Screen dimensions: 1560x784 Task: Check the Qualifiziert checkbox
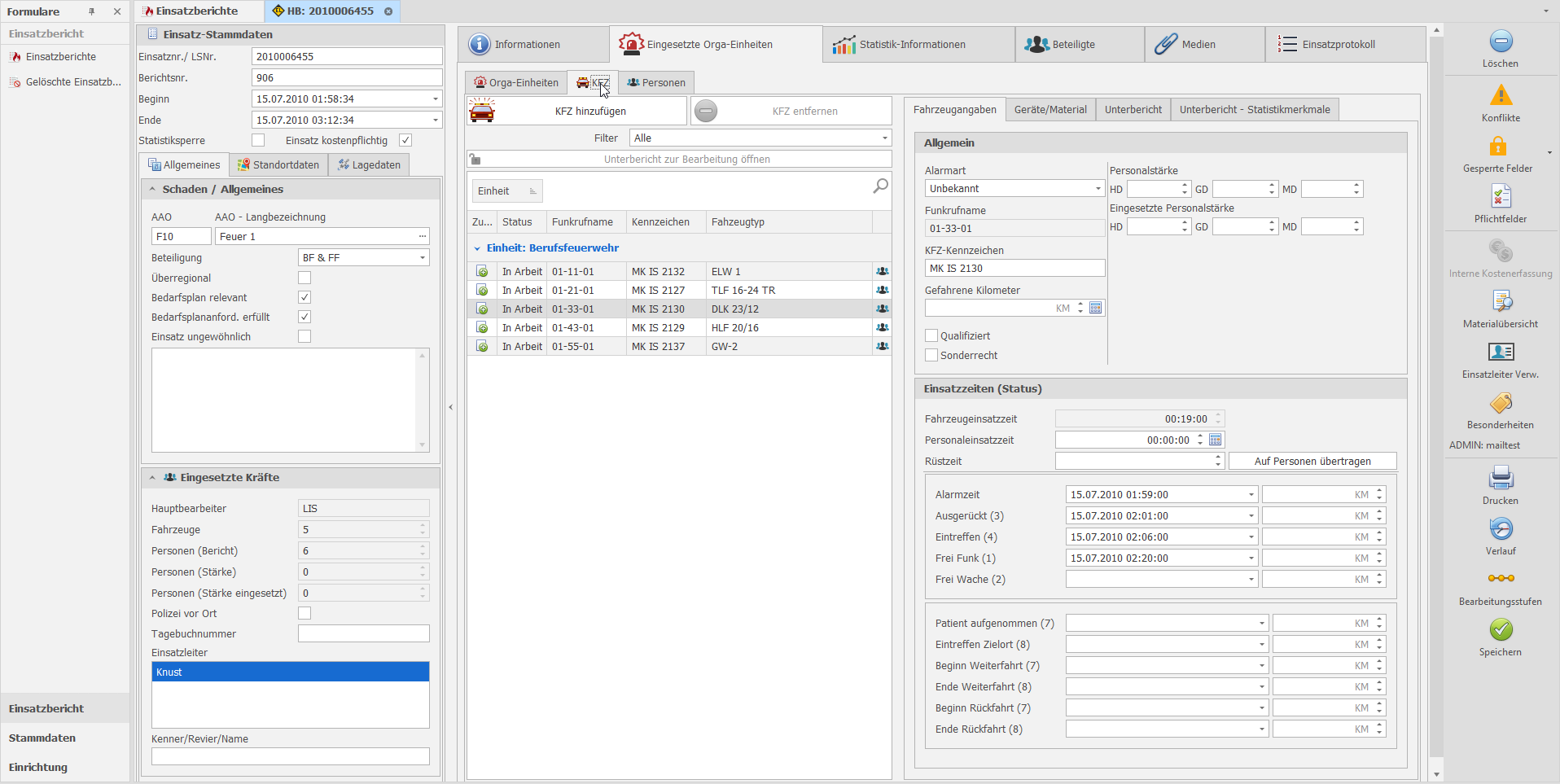pyautogui.click(x=931, y=335)
